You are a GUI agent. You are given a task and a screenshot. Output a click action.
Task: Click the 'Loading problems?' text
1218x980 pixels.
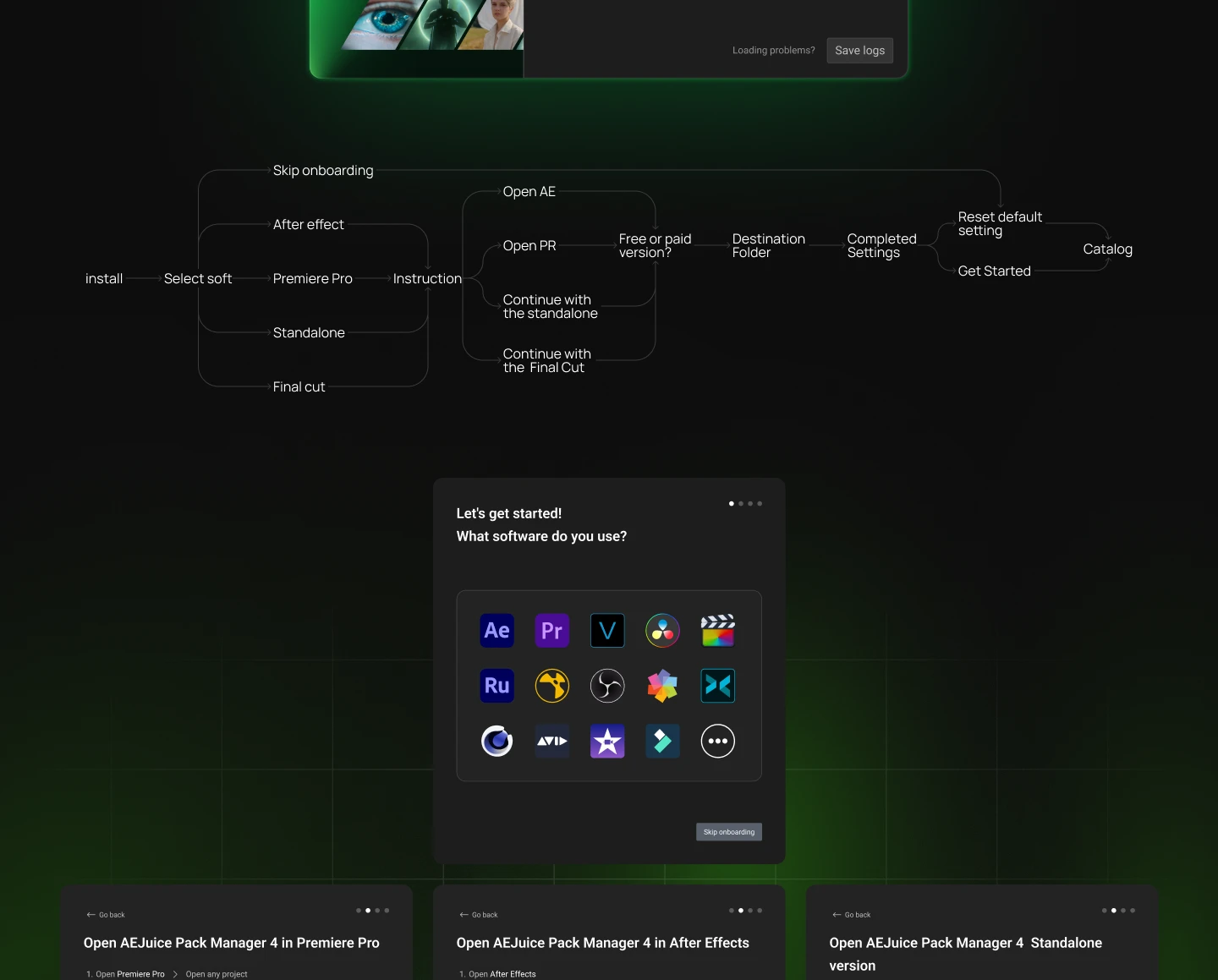(774, 51)
